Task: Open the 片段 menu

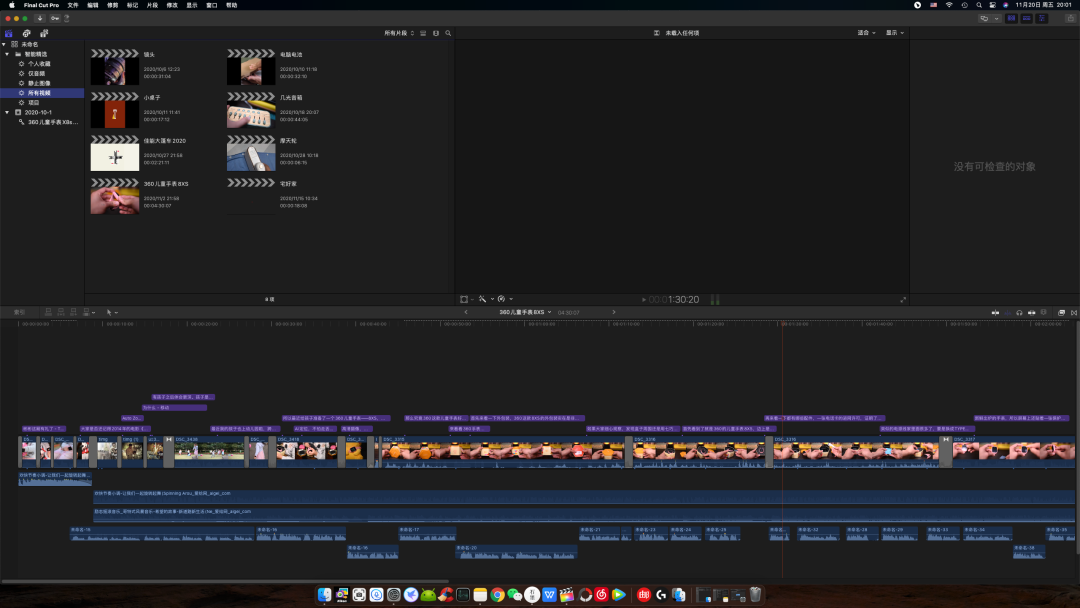Action: point(152,5)
